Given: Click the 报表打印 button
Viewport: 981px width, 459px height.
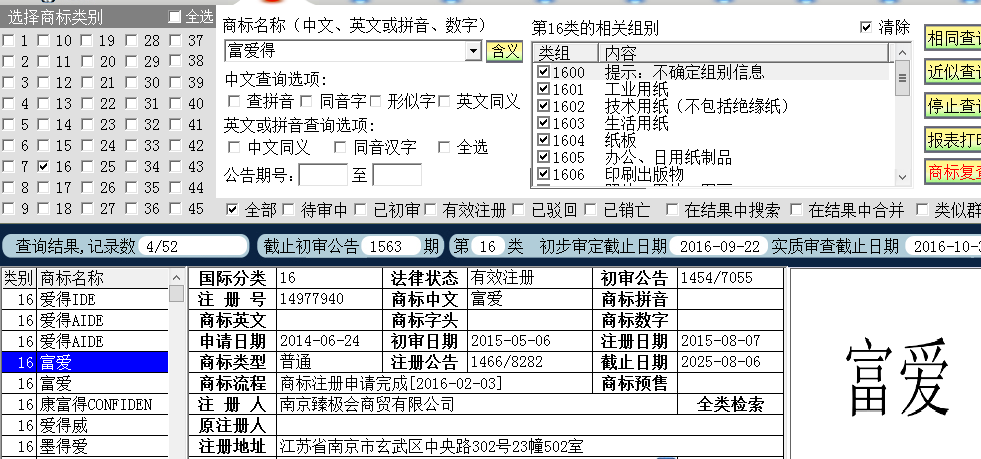Looking at the screenshot, I should tap(953, 139).
